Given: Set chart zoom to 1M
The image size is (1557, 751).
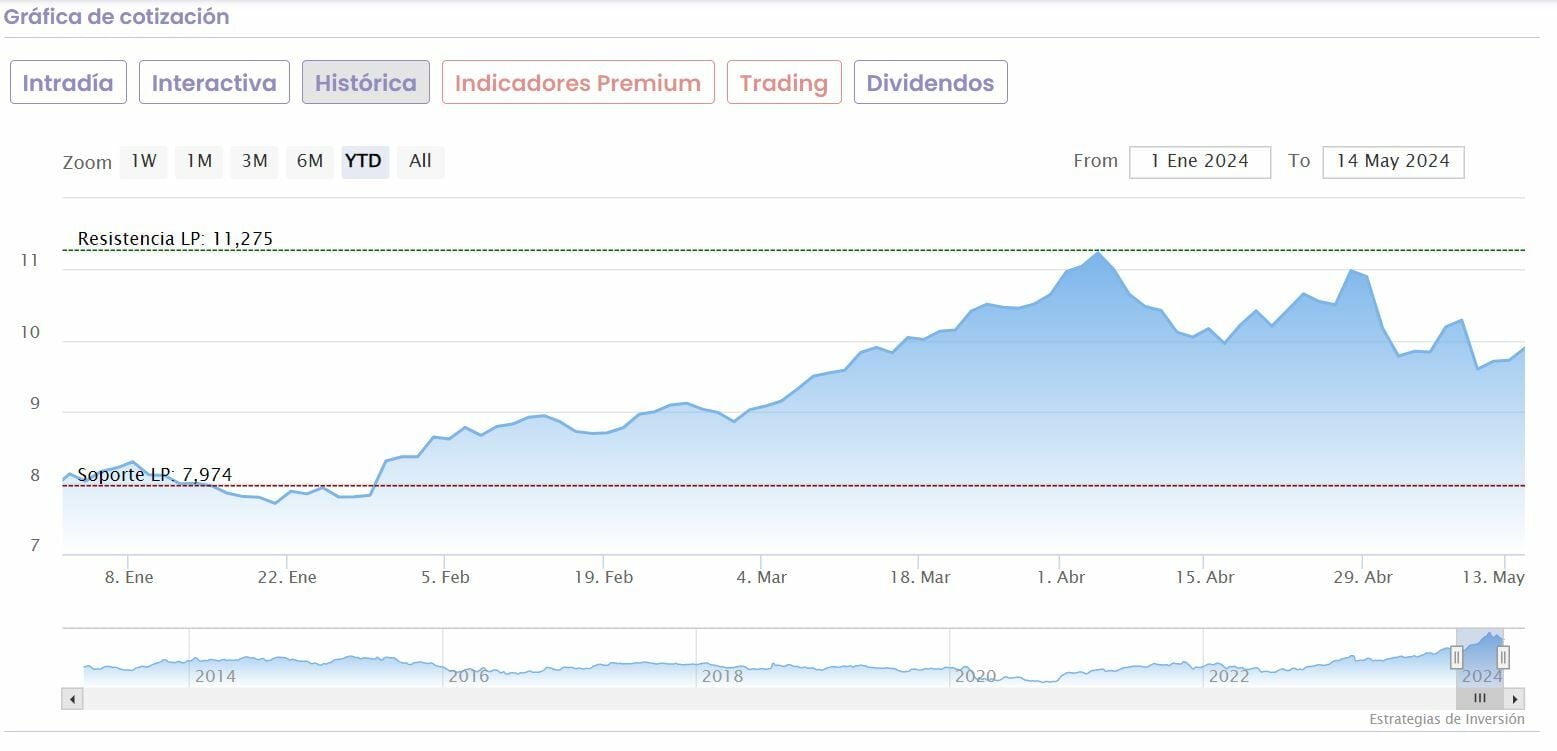Looking at the screenshot, I should (x=199, y=161).
